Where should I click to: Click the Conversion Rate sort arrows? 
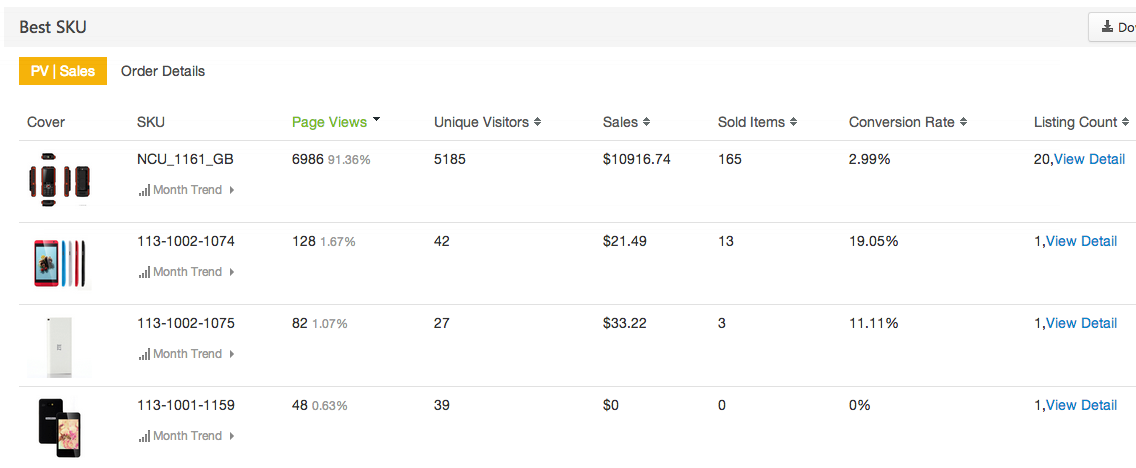963,122
